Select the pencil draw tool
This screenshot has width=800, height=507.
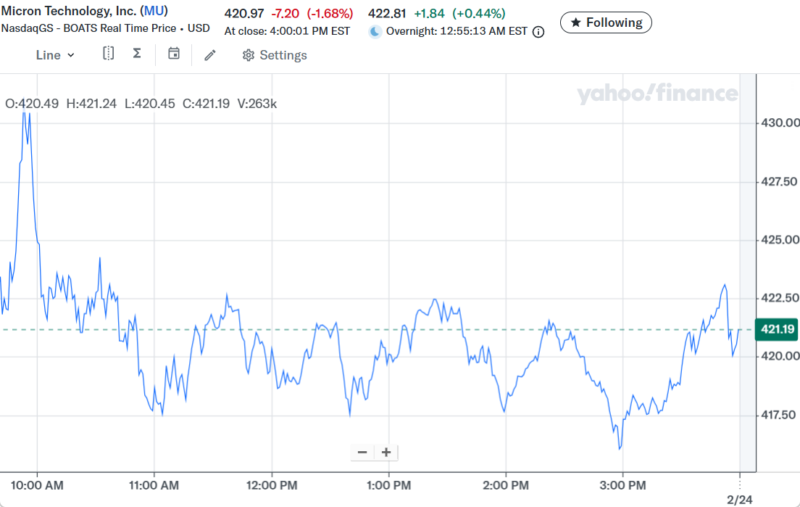[x=210, y=55]
